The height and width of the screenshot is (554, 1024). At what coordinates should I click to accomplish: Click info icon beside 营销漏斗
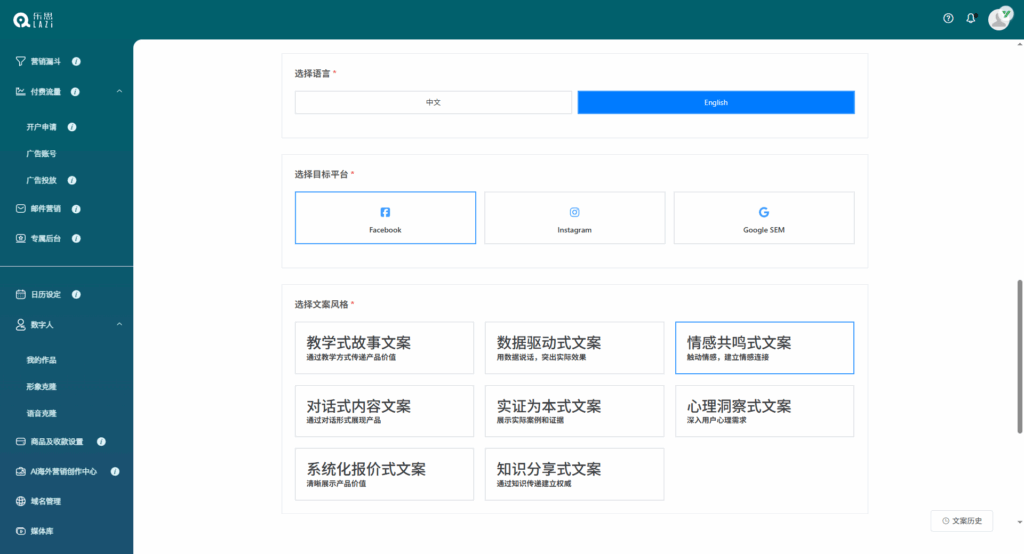76,62
